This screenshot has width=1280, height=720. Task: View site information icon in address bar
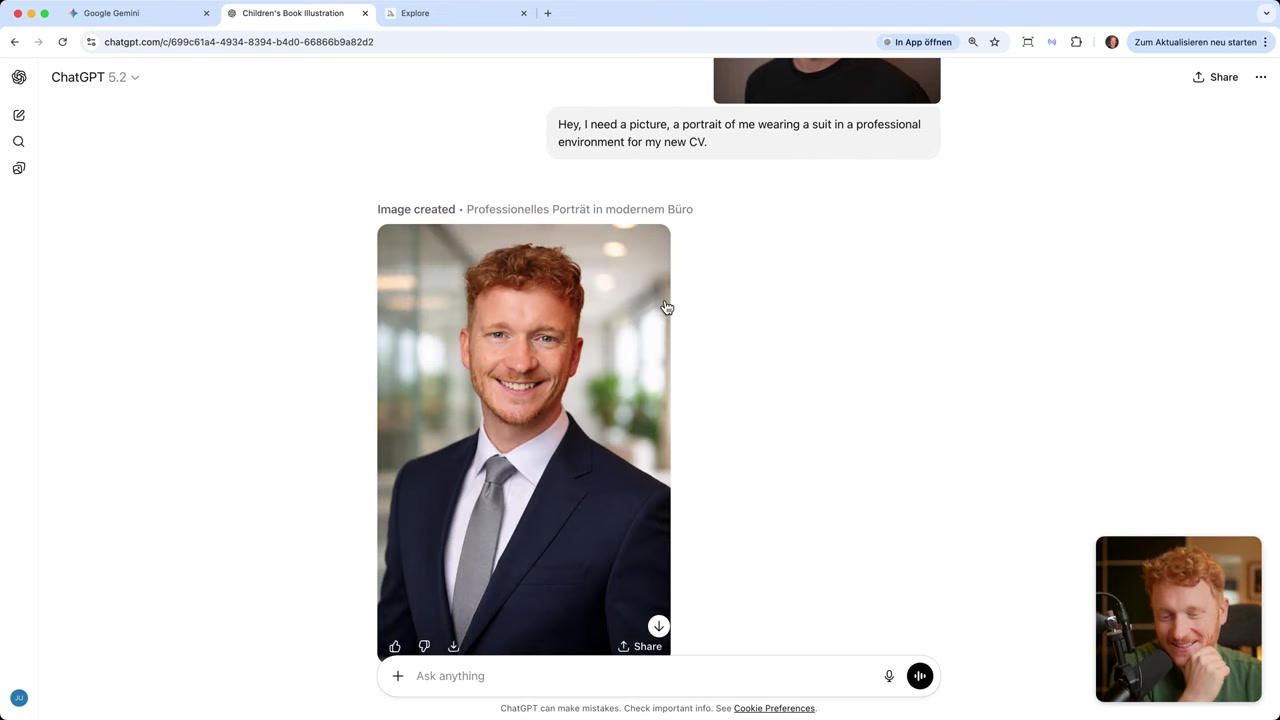click(x=91, y=42)
